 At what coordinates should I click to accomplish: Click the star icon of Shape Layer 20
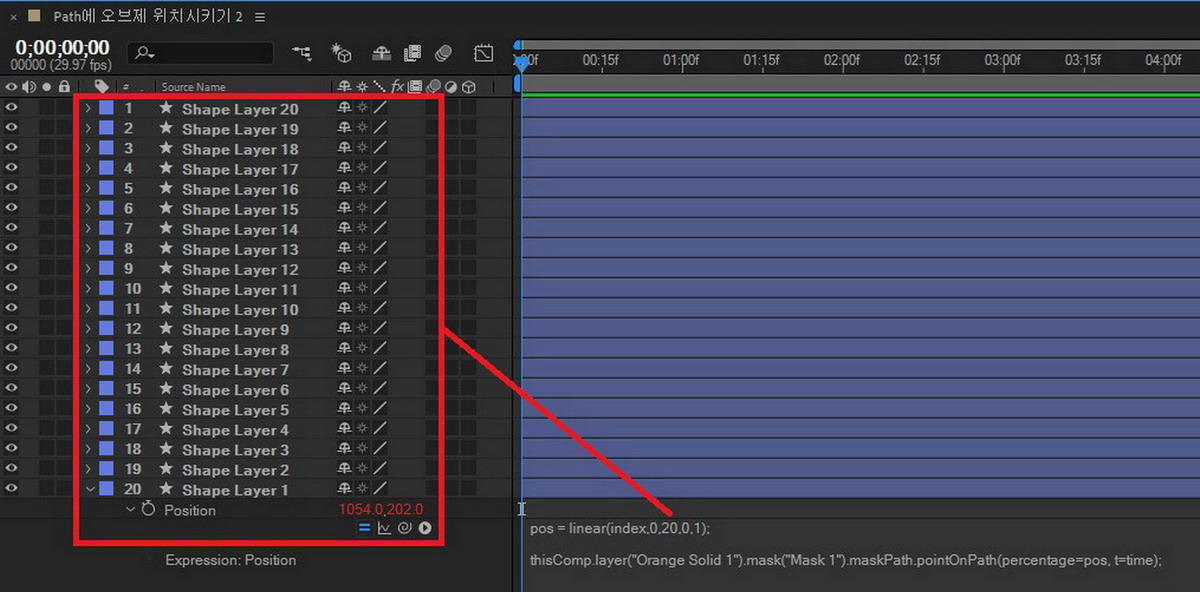(x=166, y=108)
